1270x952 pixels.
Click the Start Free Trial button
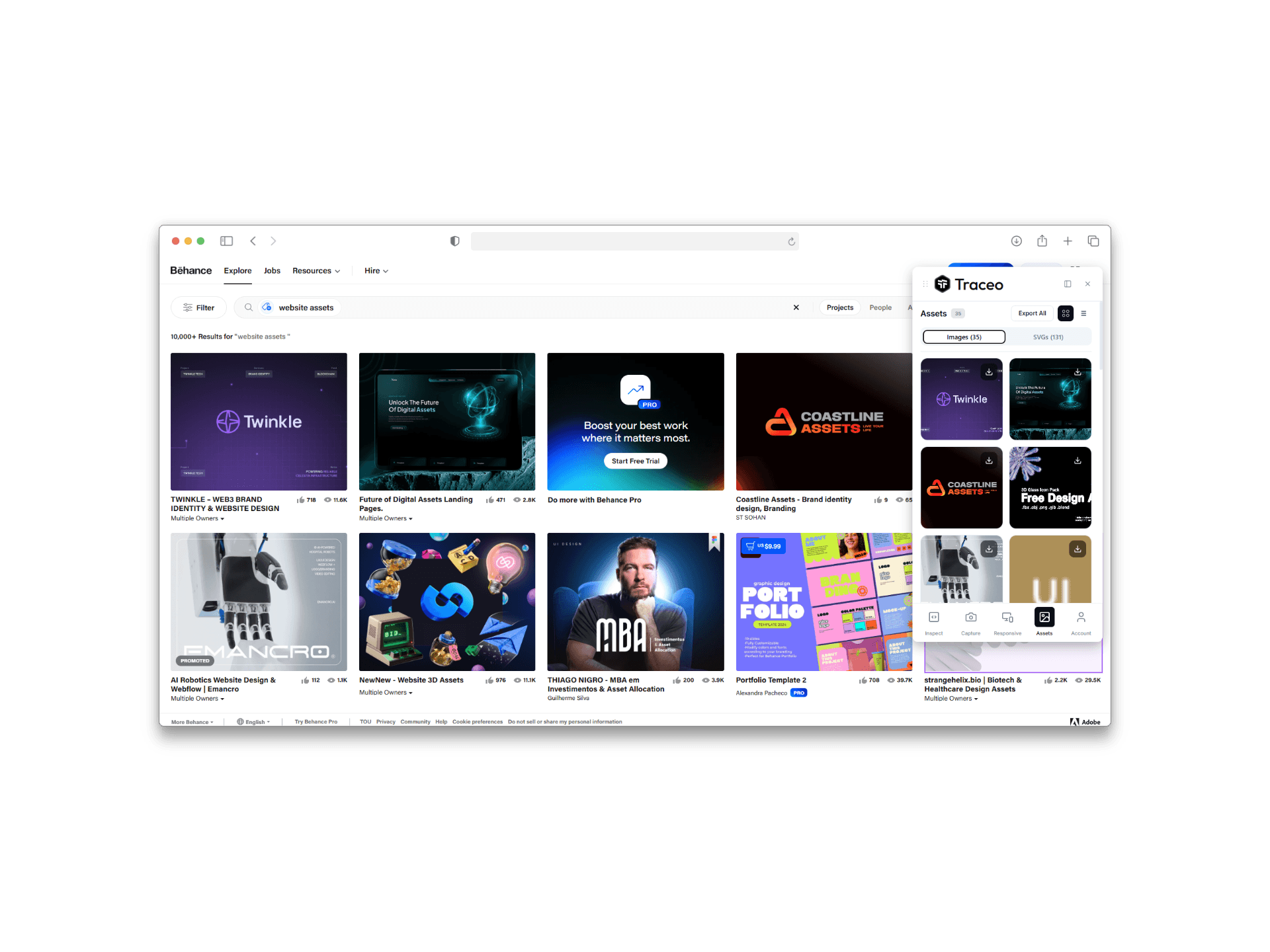point(635,461)
